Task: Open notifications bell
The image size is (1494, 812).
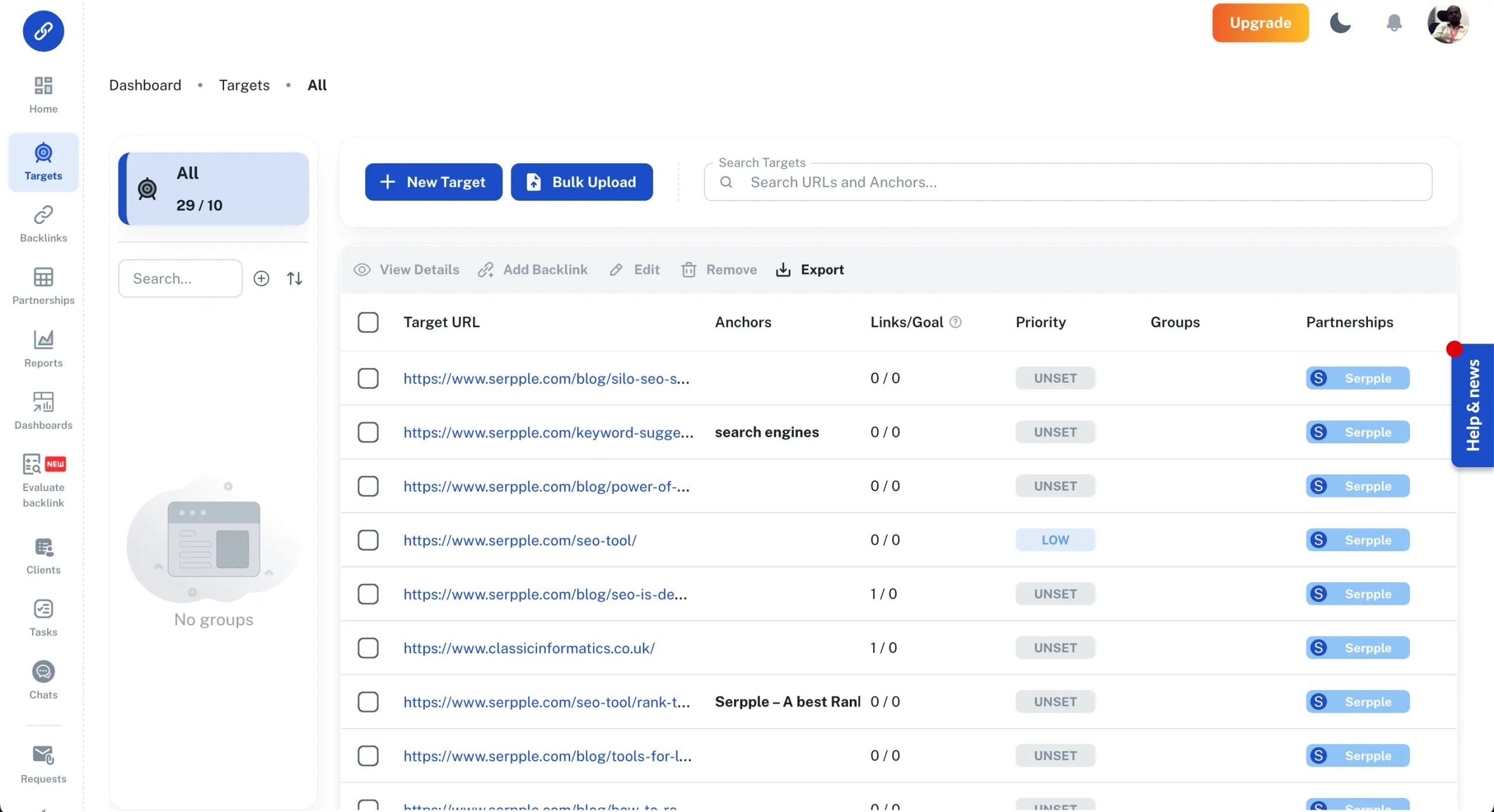Action: pyautogui.click(x=1394, y=23)
